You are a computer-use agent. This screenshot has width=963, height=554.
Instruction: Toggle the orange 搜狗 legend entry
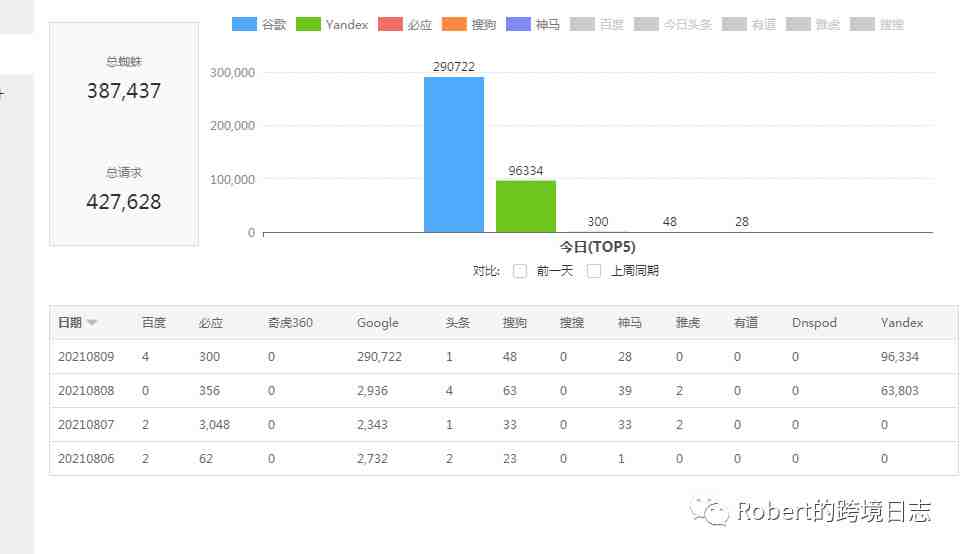(469, 25)
